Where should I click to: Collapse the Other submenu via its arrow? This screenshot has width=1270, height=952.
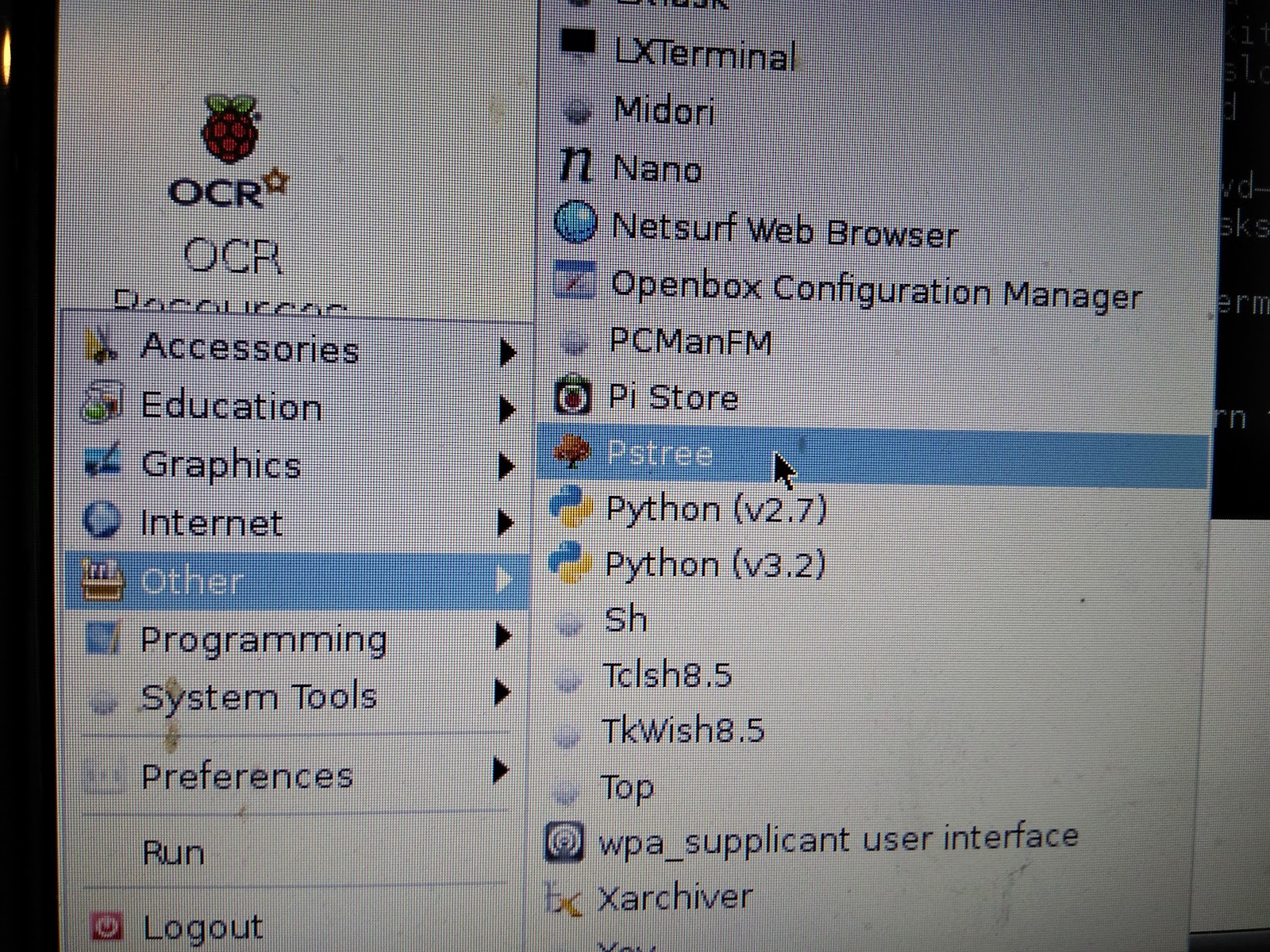pyautogui.click(x=504, y=580)
